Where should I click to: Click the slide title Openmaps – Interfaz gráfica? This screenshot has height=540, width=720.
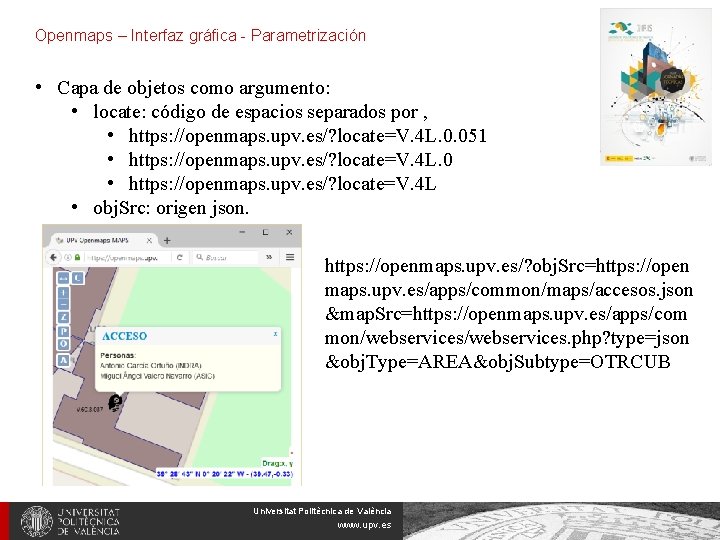coord(200,35)
